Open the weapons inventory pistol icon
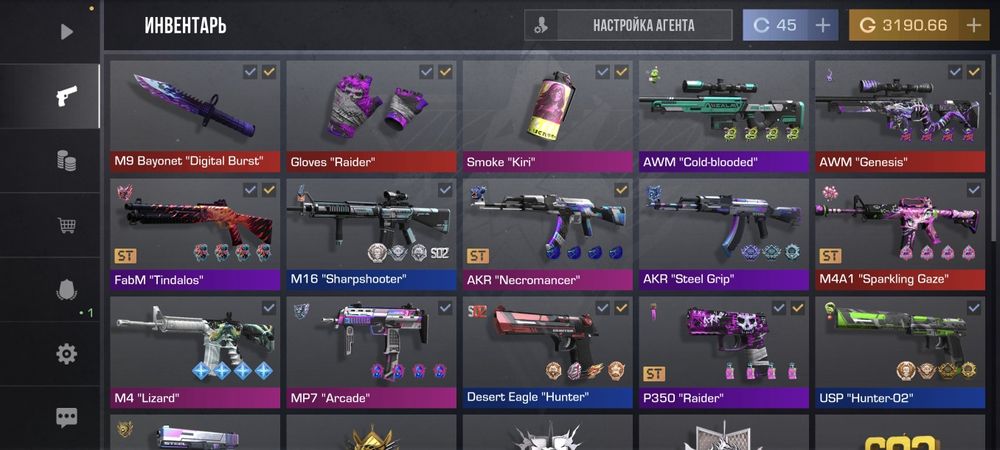 coord(66,96)
